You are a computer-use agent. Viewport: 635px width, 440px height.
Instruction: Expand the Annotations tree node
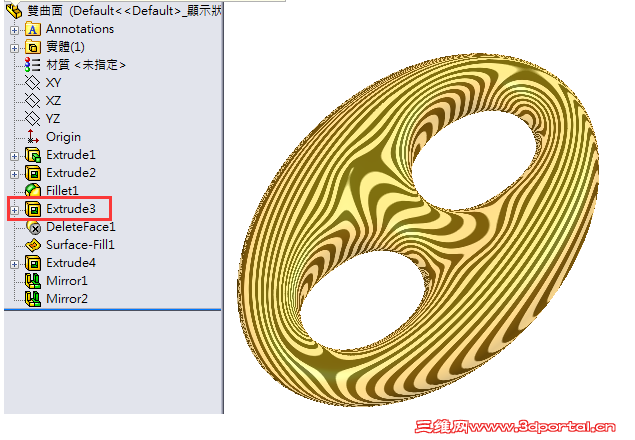[x=14, y=30]
